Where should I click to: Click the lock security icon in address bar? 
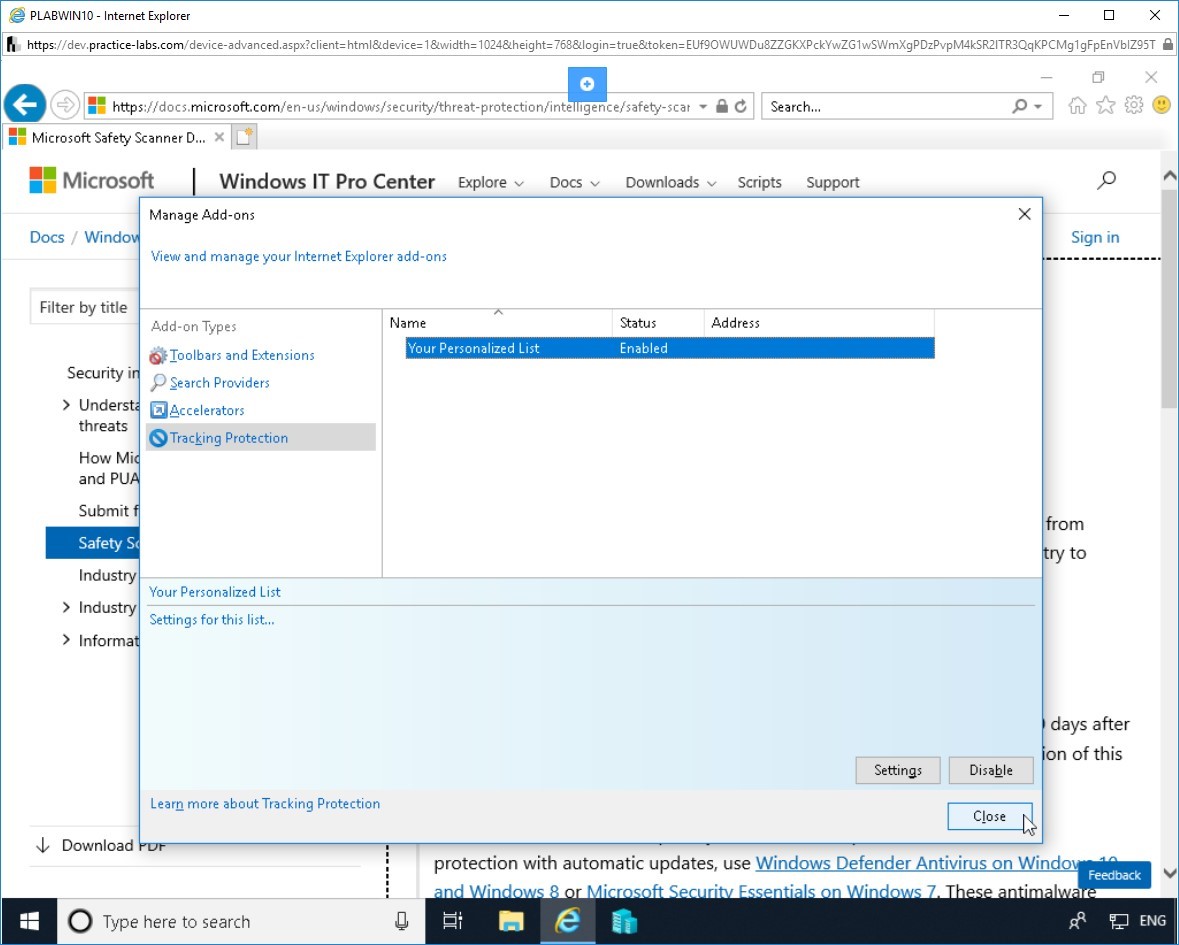[722, 106]
